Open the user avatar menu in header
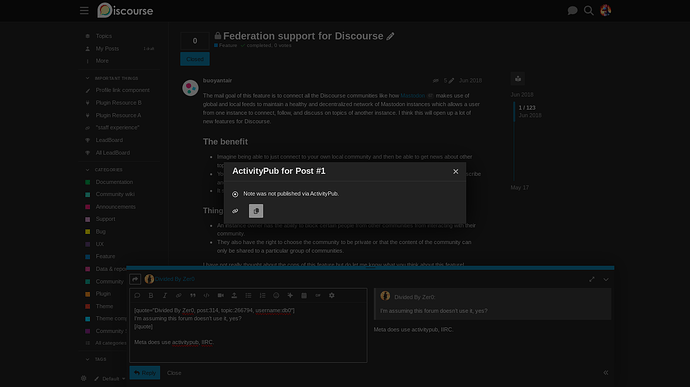 coord(606,11)
